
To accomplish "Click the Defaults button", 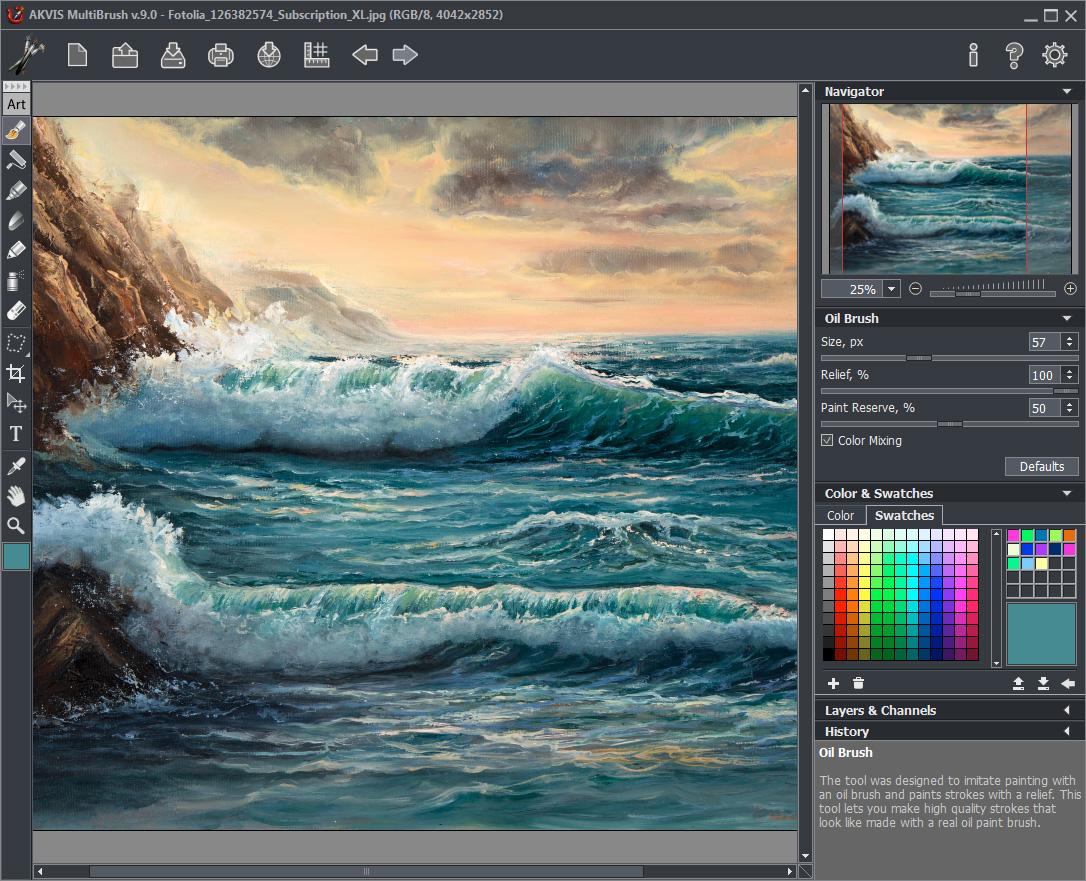I will tap(1041, 467).
